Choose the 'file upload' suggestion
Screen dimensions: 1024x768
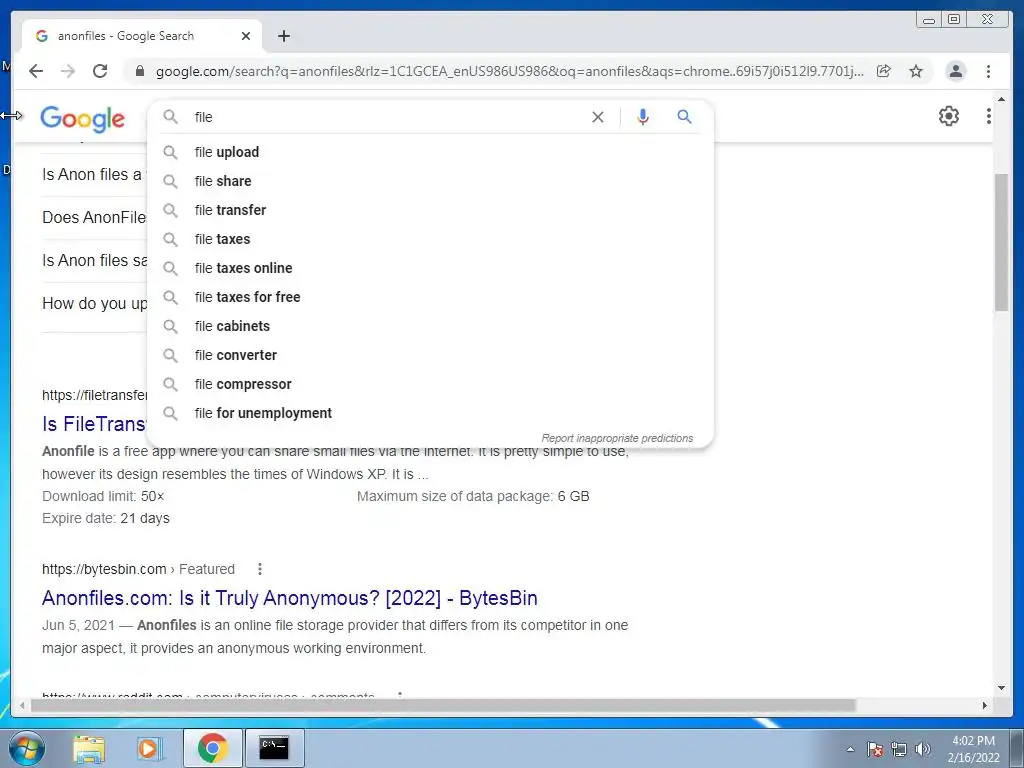click(x=430, y=152)
